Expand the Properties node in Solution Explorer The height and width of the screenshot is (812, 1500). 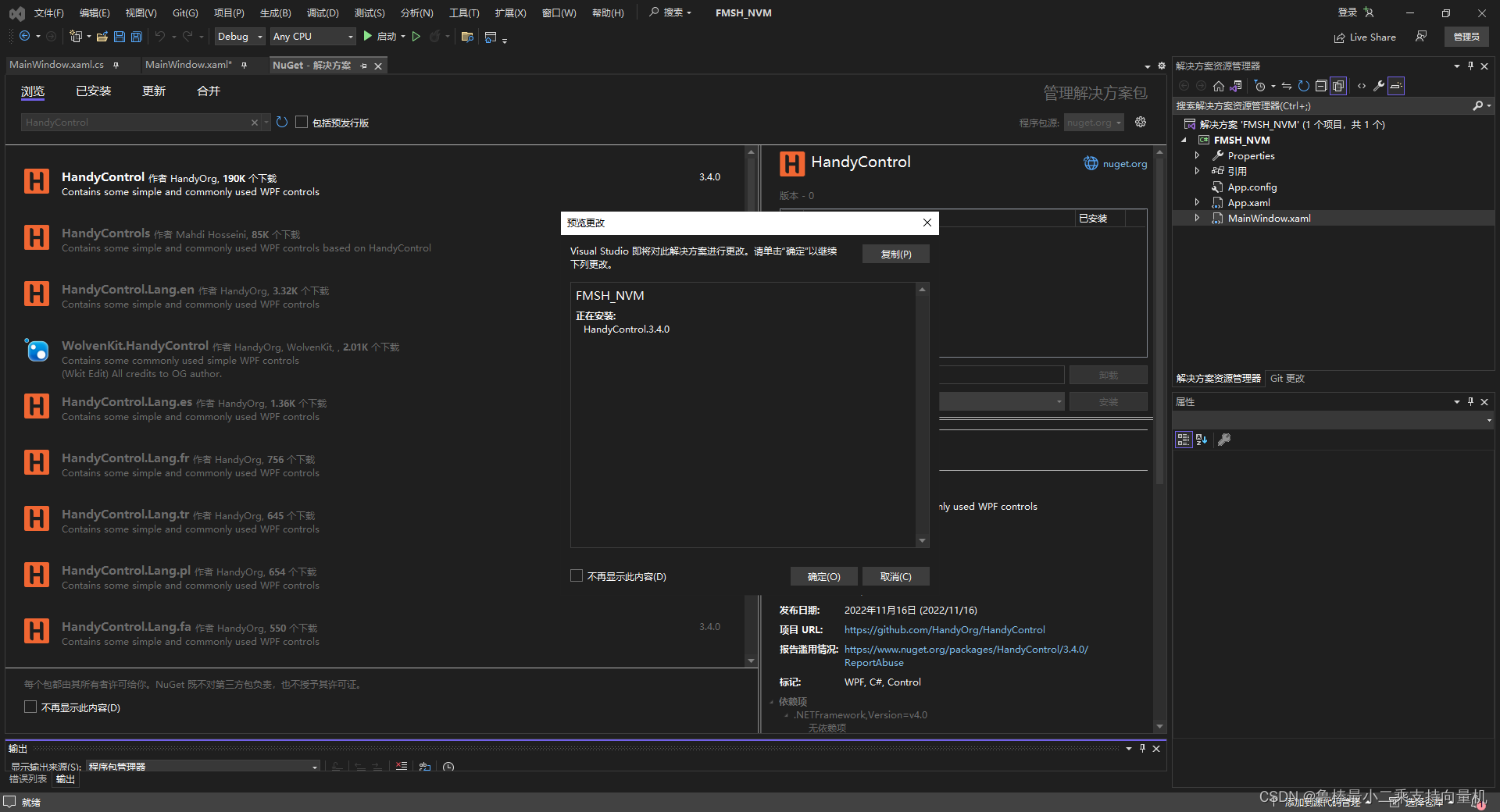(1197, 155)
